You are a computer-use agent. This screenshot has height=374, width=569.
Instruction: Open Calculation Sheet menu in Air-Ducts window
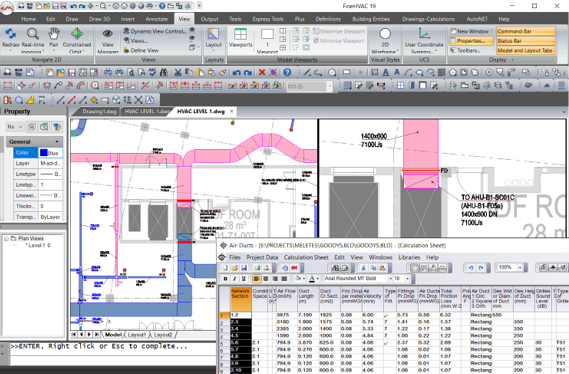tap(306, 257)
